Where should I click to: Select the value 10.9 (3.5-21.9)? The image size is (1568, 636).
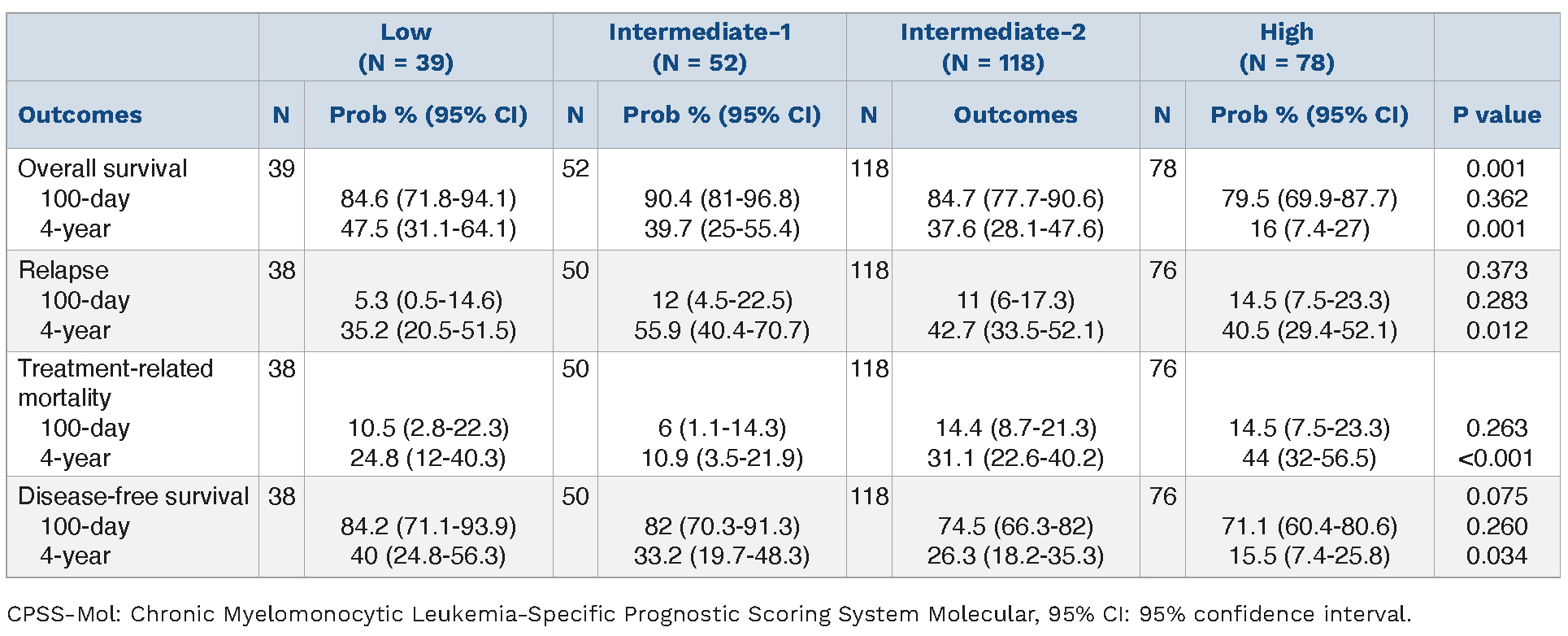722,458
